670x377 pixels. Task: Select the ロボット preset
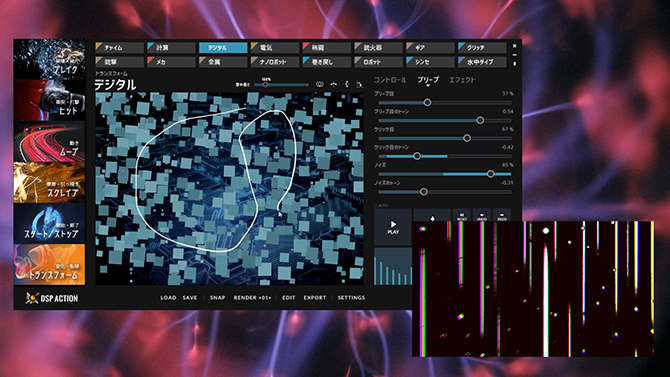[x=378, y=62]
